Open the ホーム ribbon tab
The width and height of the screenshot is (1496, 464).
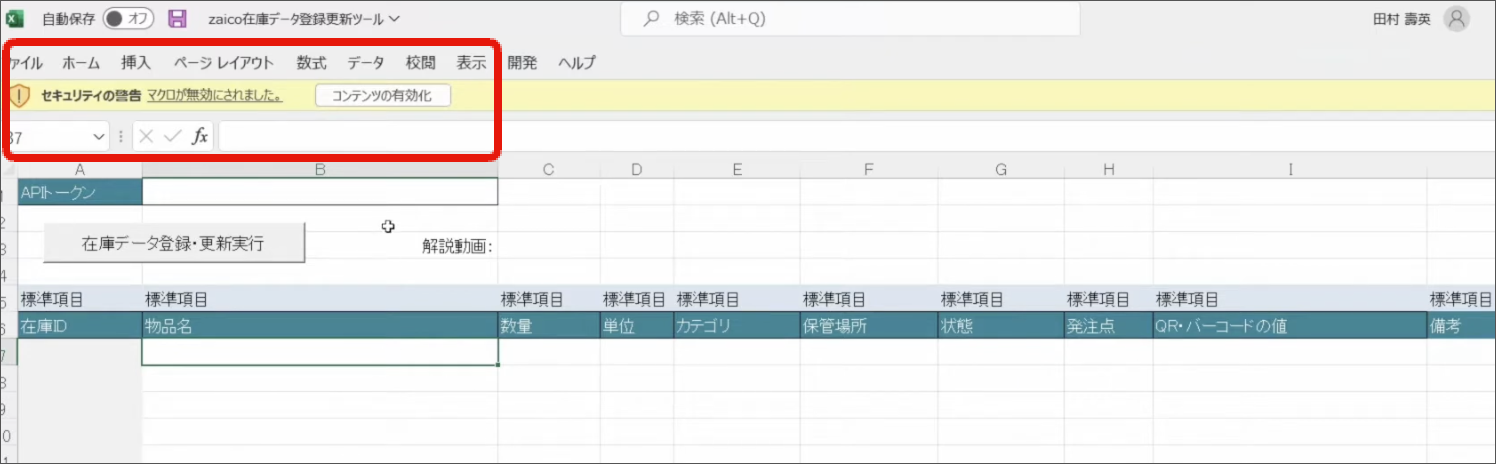point(81,63)
